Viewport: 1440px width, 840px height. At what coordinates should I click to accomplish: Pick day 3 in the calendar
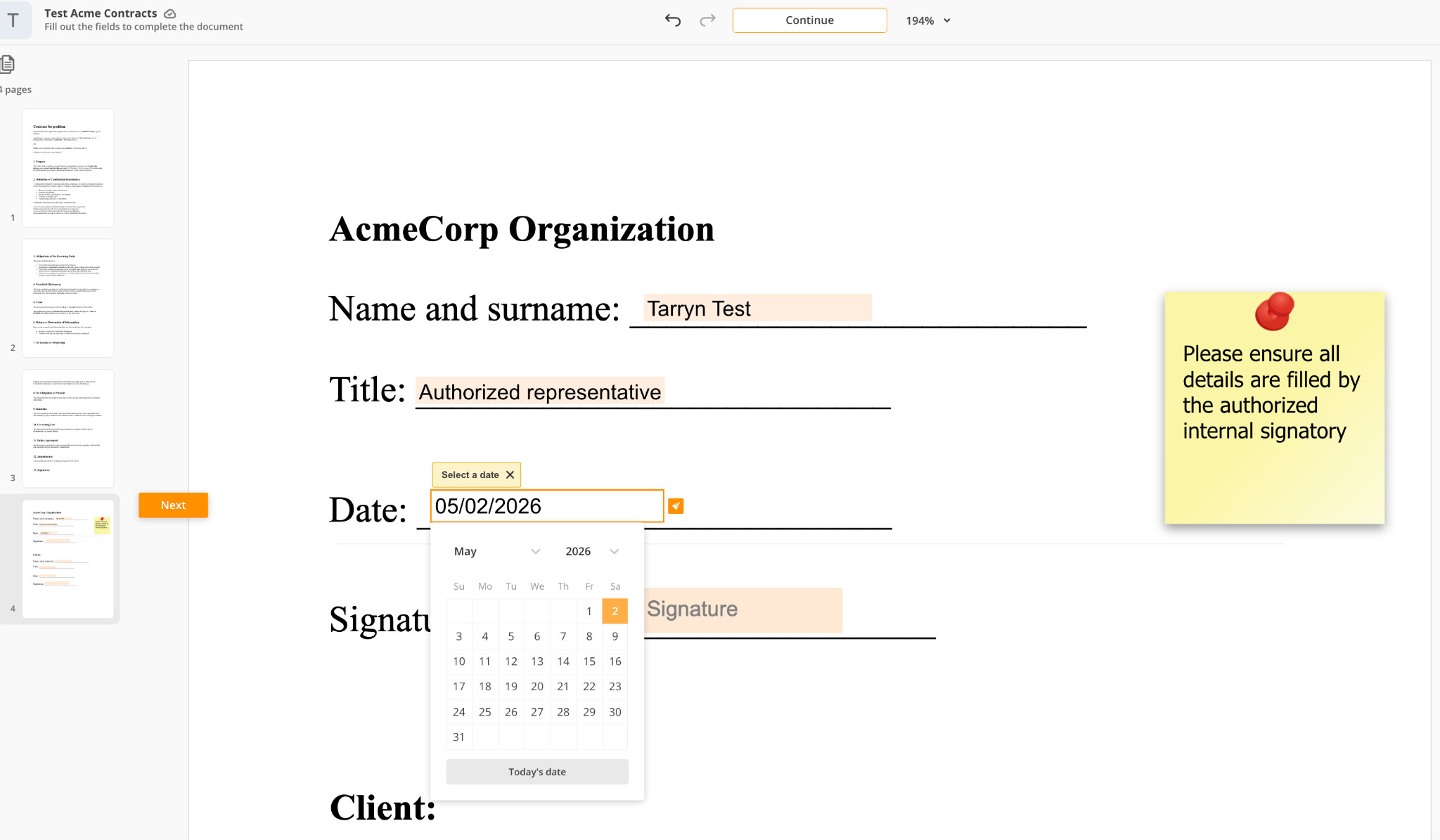coord(459,637)
